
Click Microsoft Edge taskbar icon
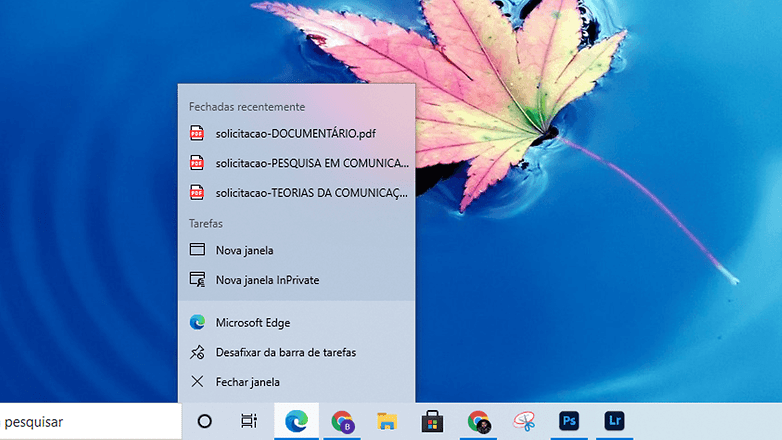[x=296, y=422]
